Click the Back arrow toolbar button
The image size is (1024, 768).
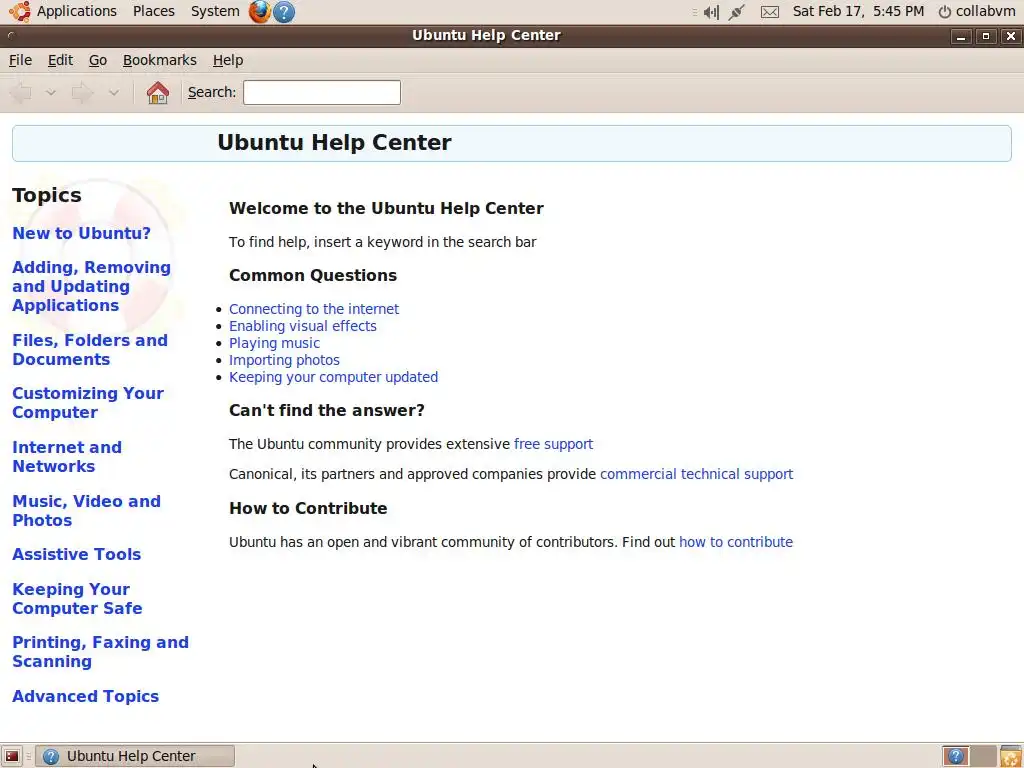coord(22,93)
